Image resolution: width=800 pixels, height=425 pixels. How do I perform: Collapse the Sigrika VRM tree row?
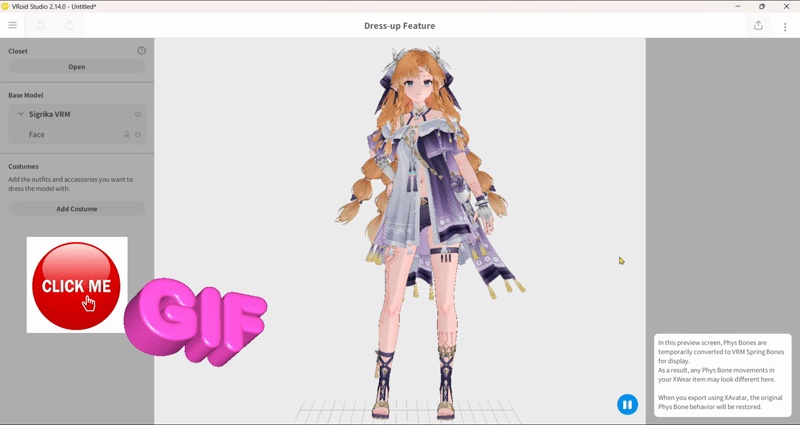[20, 114]
